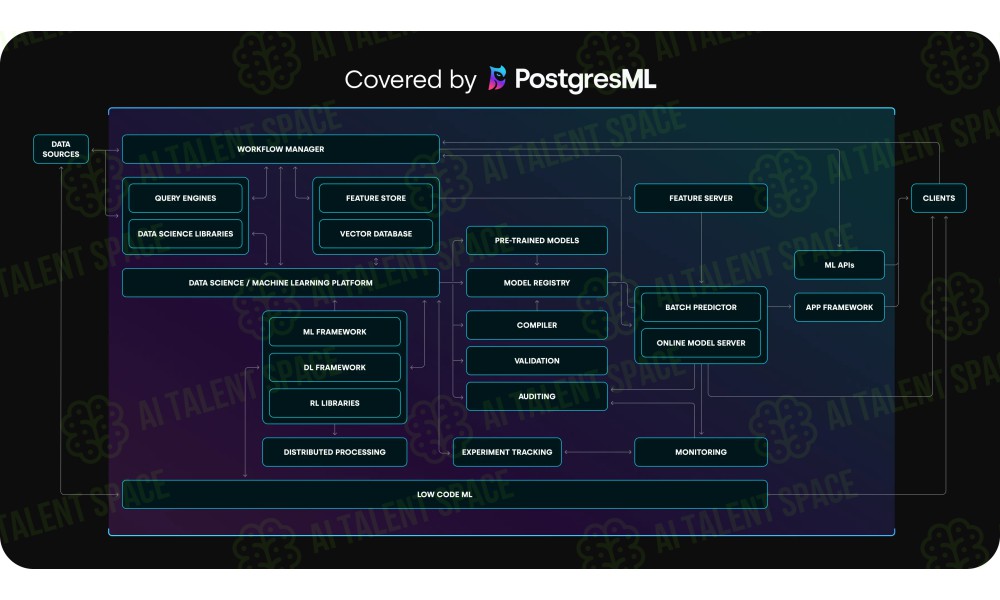Click the "QUERY ENGINES" box
The image size is (1000, 600).
(x=186, y=198)
